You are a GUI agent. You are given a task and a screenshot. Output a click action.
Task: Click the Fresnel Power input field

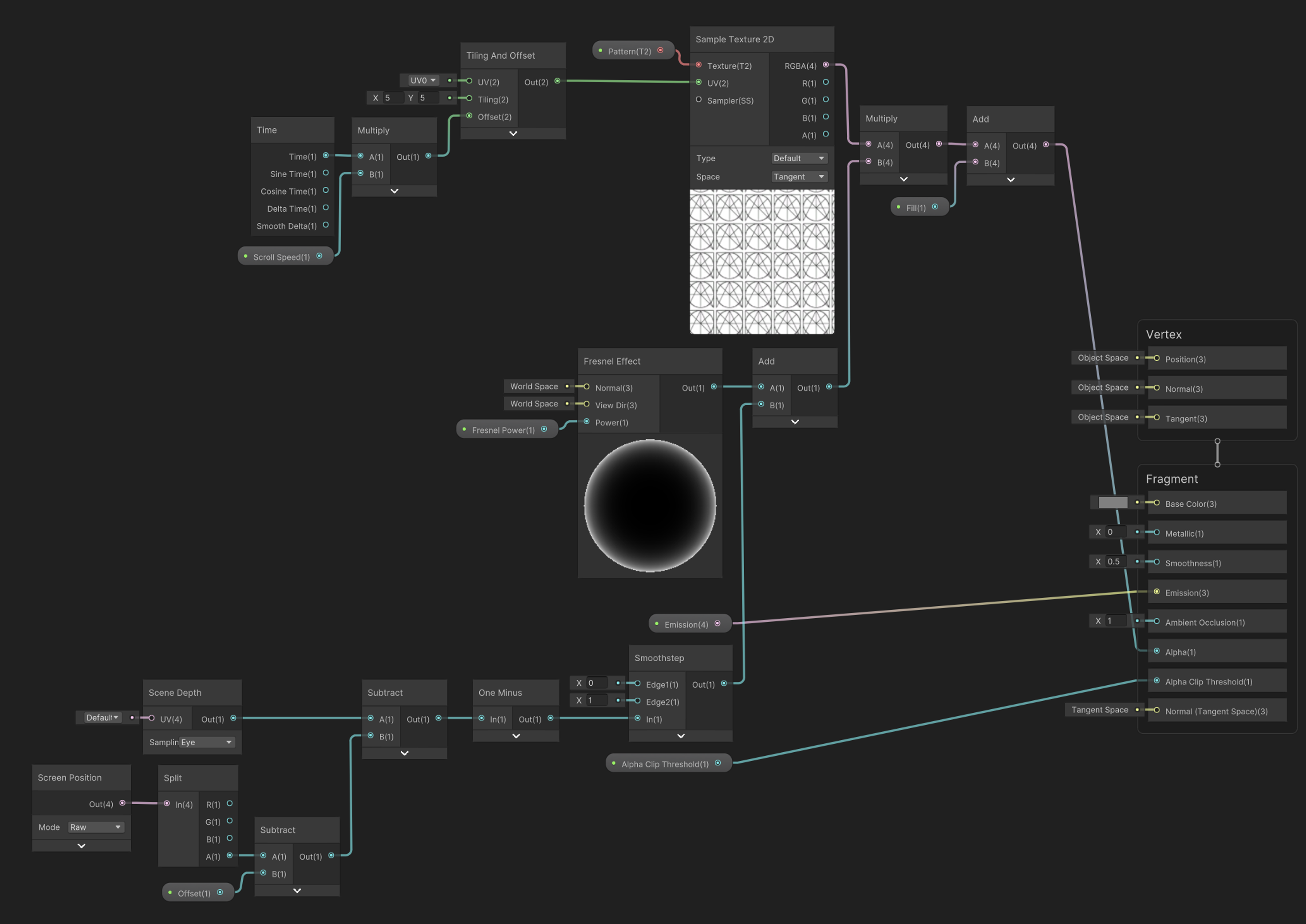tap(505, 429)
